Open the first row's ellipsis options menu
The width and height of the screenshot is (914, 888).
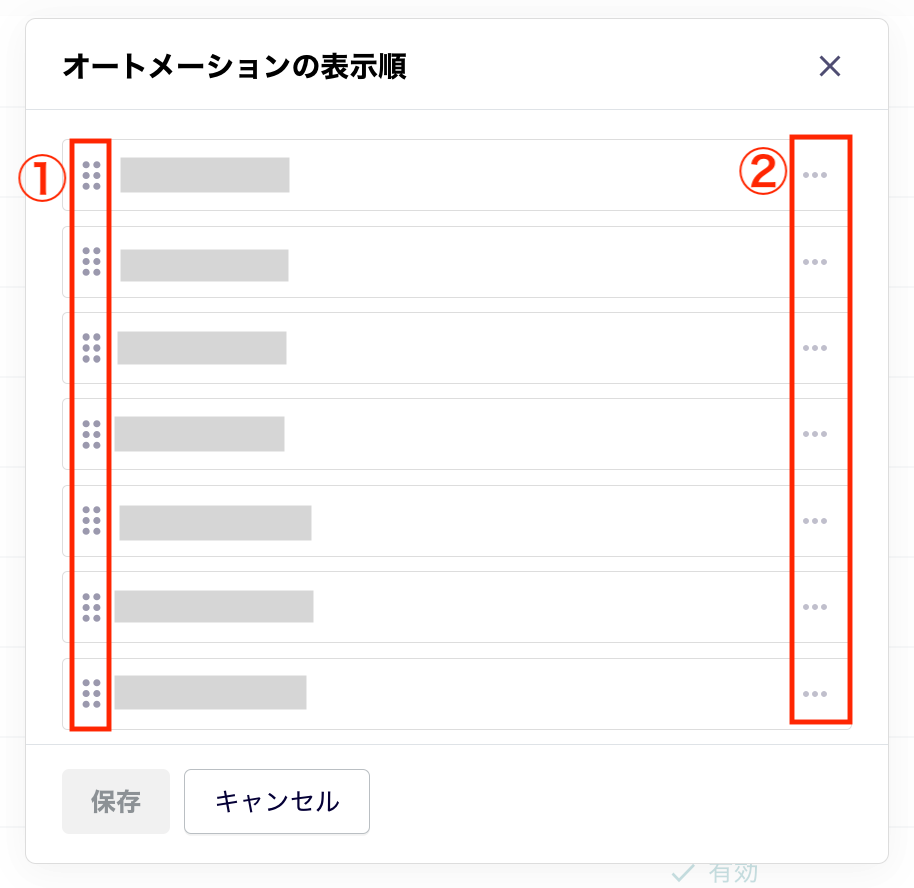pyautogui.click(x=816, y=174)
